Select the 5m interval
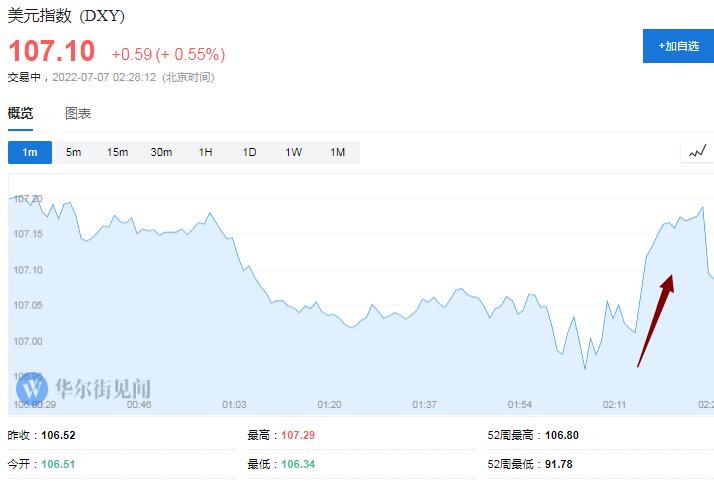The width and height of the screenshot is (714, 485). (x=73, y=152)
